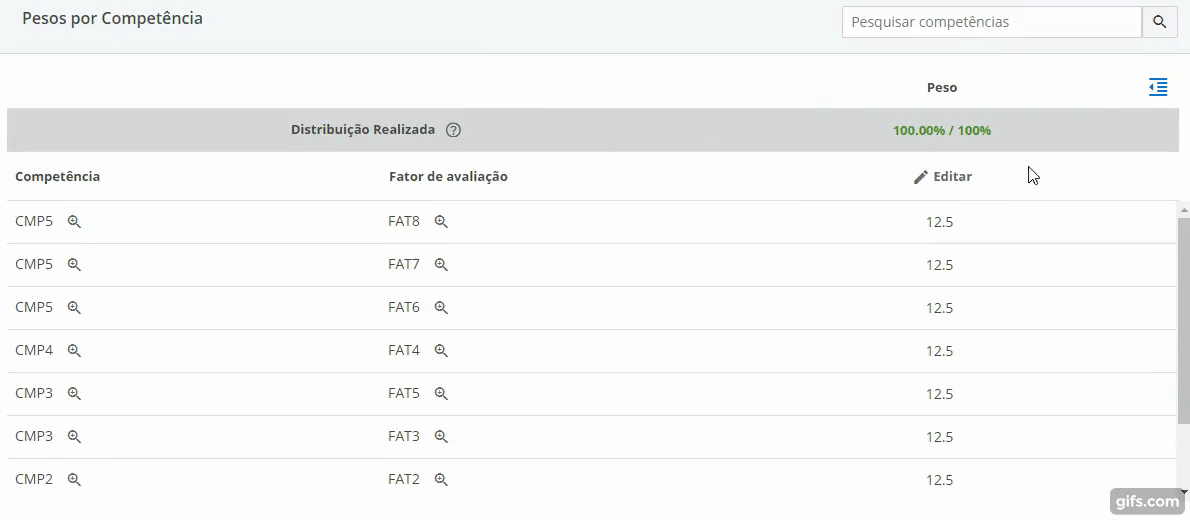Click the Editar pencil button

pyautogui.click(x=942, y=177)
